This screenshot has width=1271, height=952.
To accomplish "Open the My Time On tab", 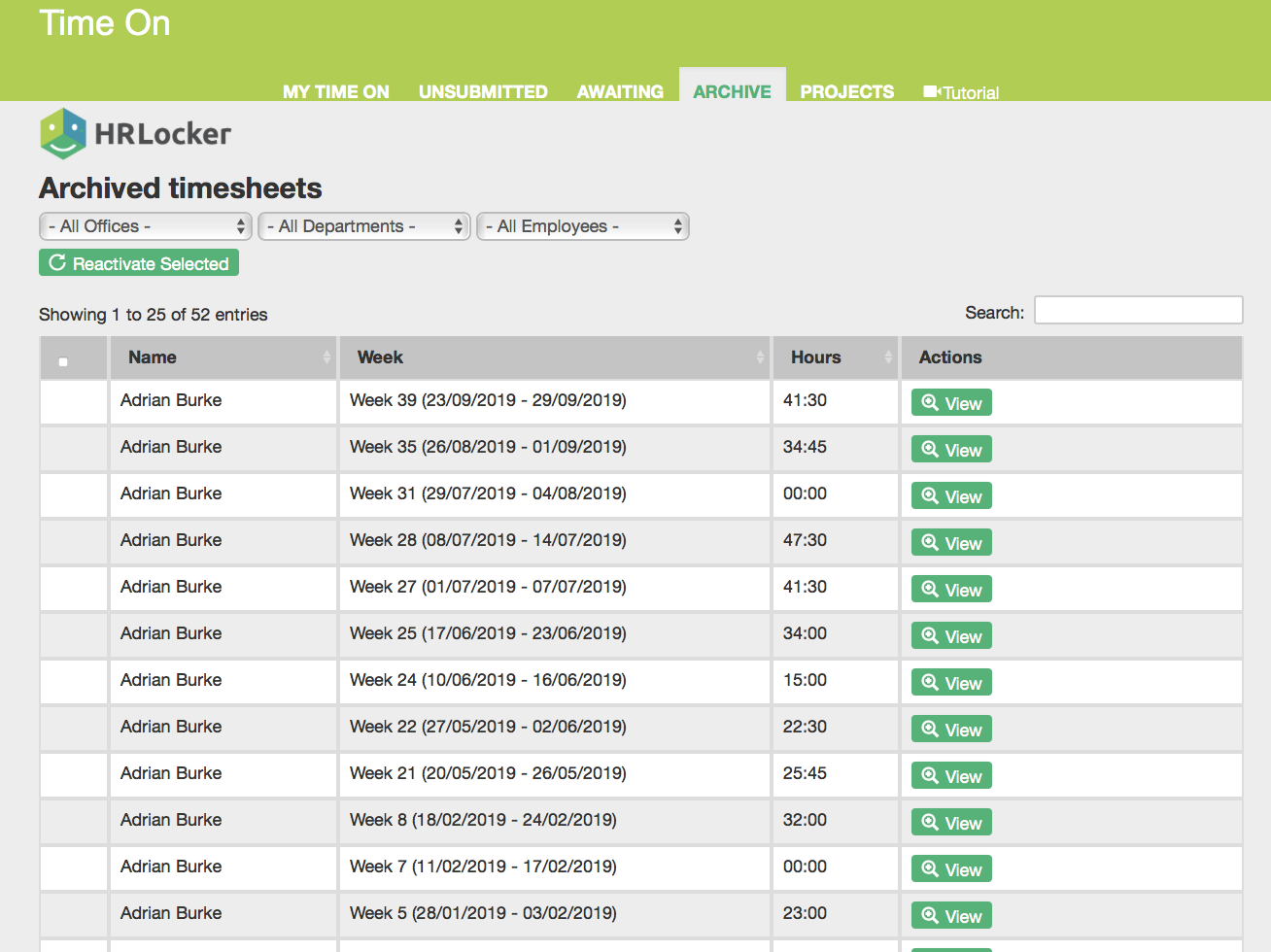I will (336, 91).
